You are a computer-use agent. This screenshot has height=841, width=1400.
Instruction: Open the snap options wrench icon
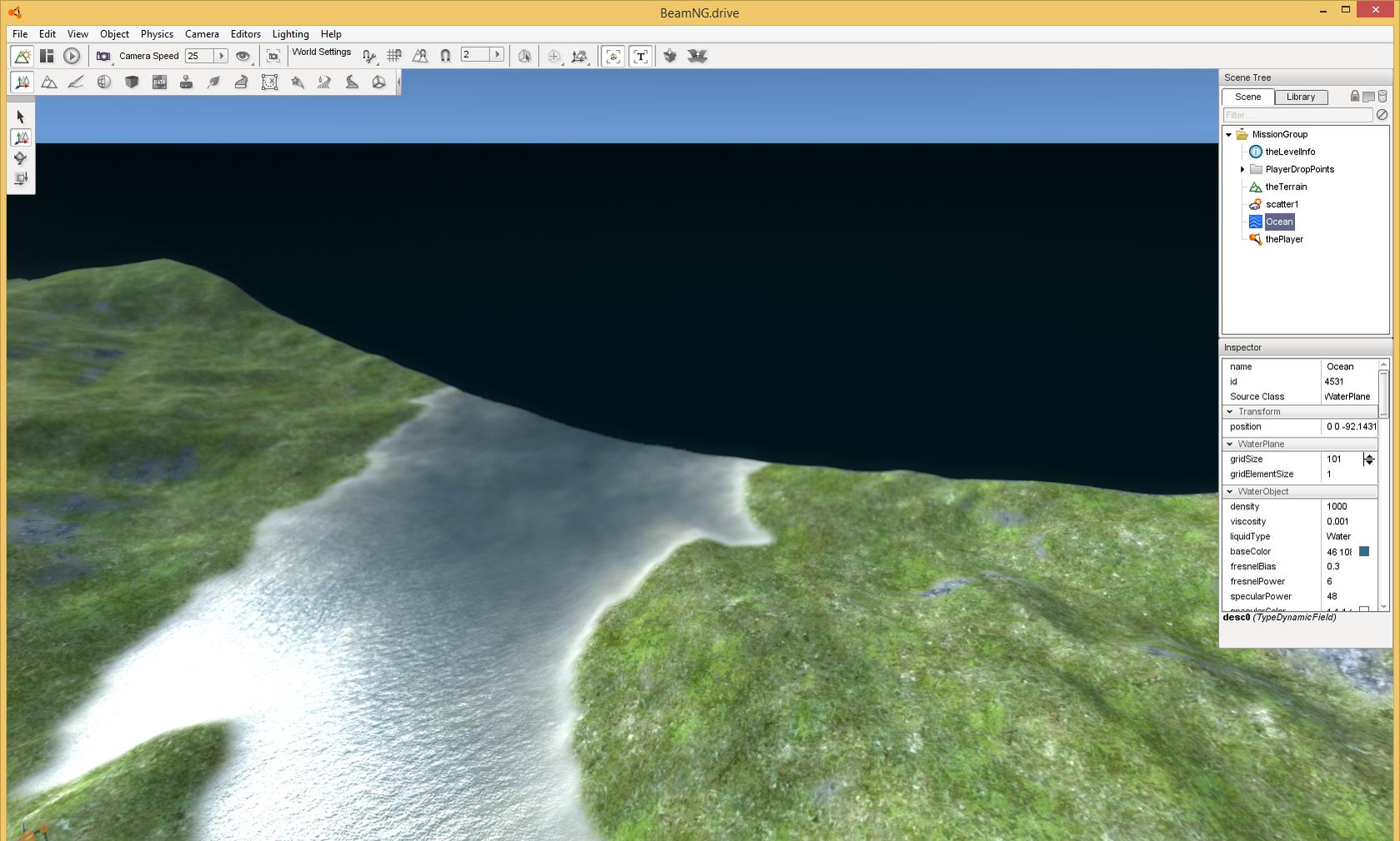click(369, 56)
